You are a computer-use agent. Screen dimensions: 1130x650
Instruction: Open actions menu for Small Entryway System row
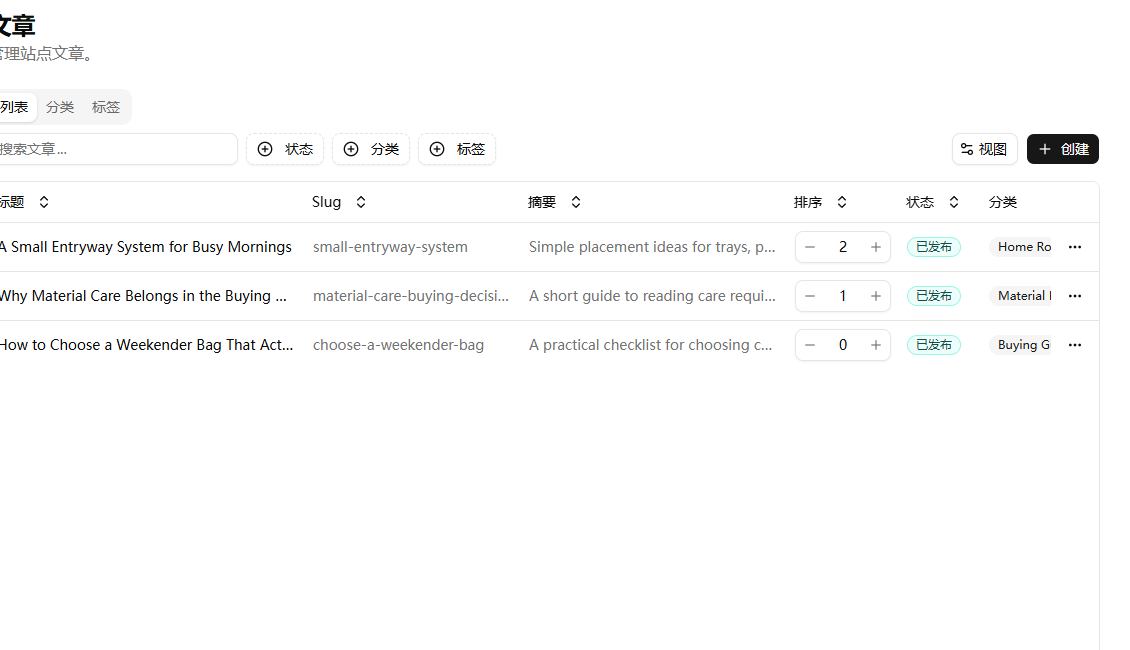(x=1075, y=247)
